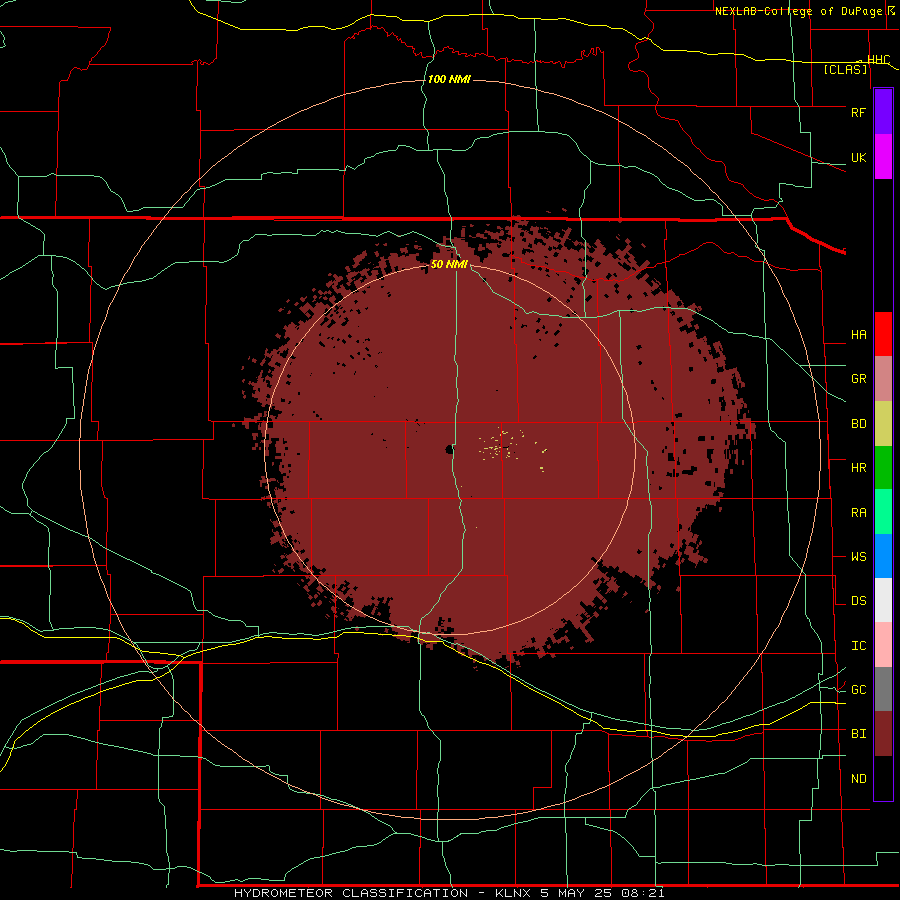Click the 50 NMI range ring label
Image resolution: width=900 pixels, height=900 pixels.
tap(449, 264)
